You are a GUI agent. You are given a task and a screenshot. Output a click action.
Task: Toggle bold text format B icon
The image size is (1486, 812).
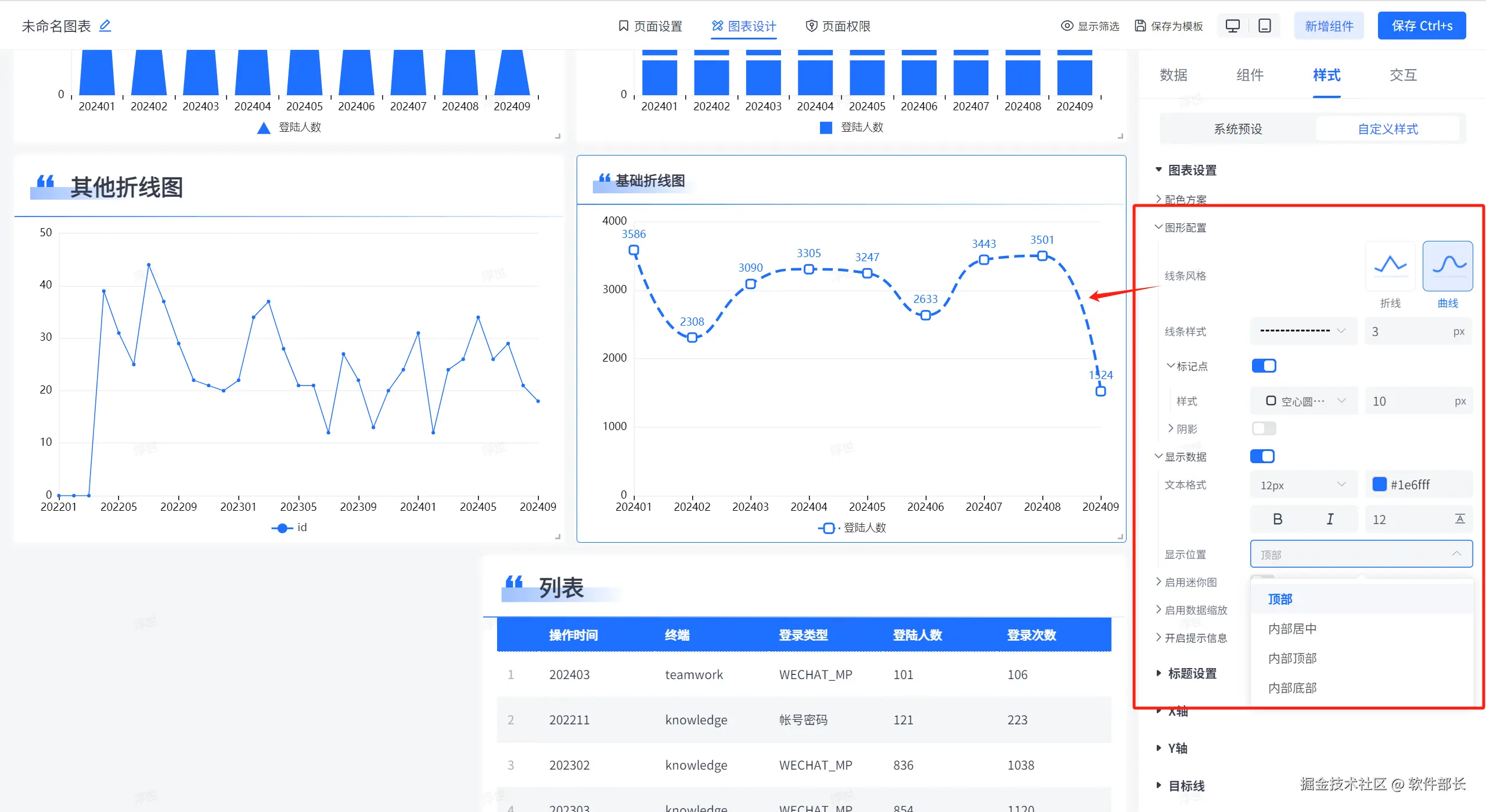[x=1278, y=519]
